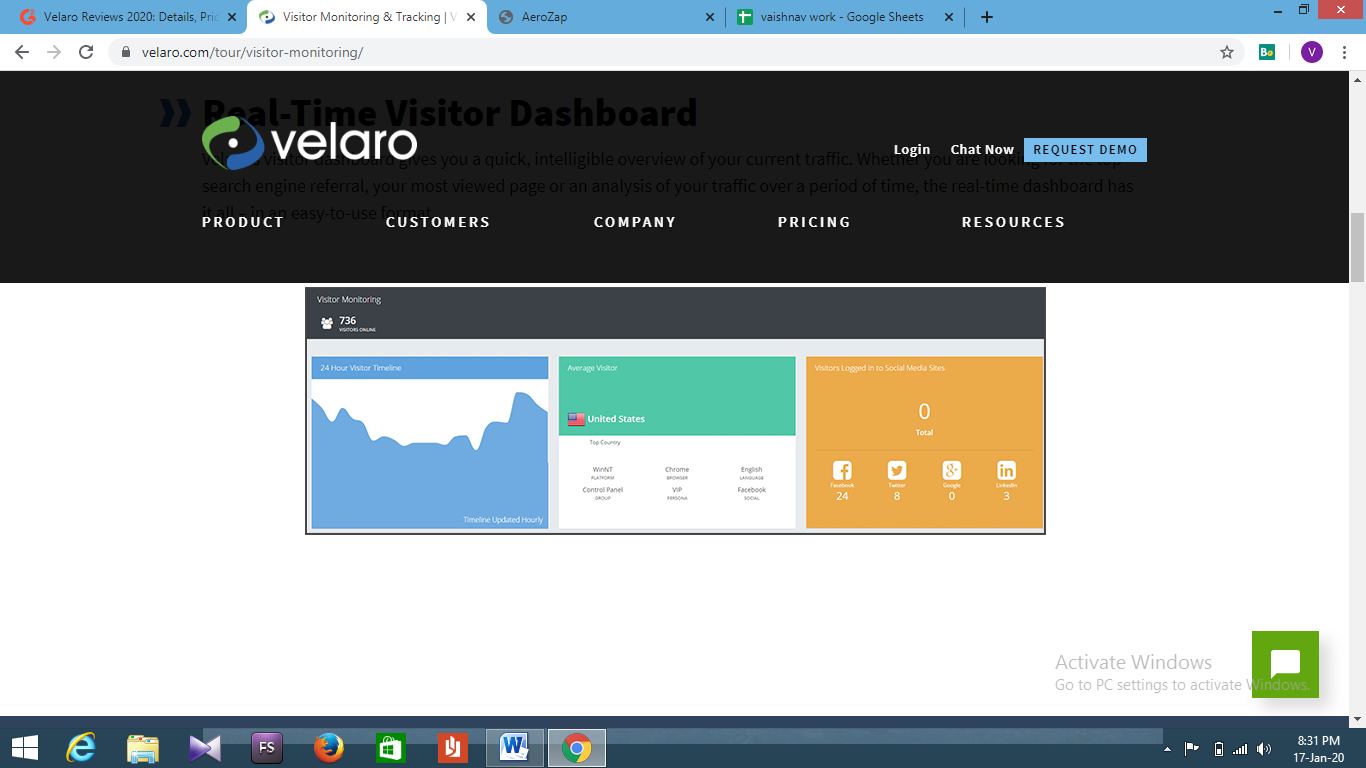This screenshot has width=1366, height=768.
Task: Click the vertical scrollbar thumb
Action: 1357,247
